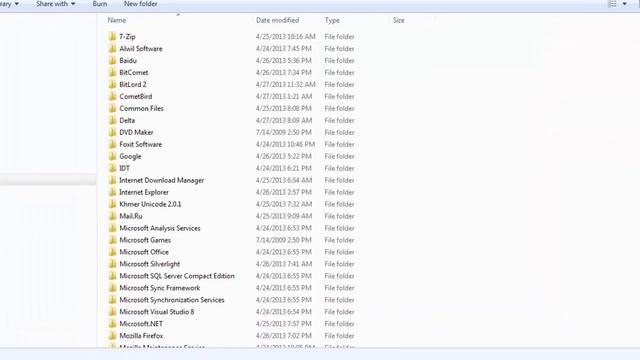The width and height of the screenshot is (640, 360).
Task: Click the DVD Maker folder icon
Action: point(112,132)
